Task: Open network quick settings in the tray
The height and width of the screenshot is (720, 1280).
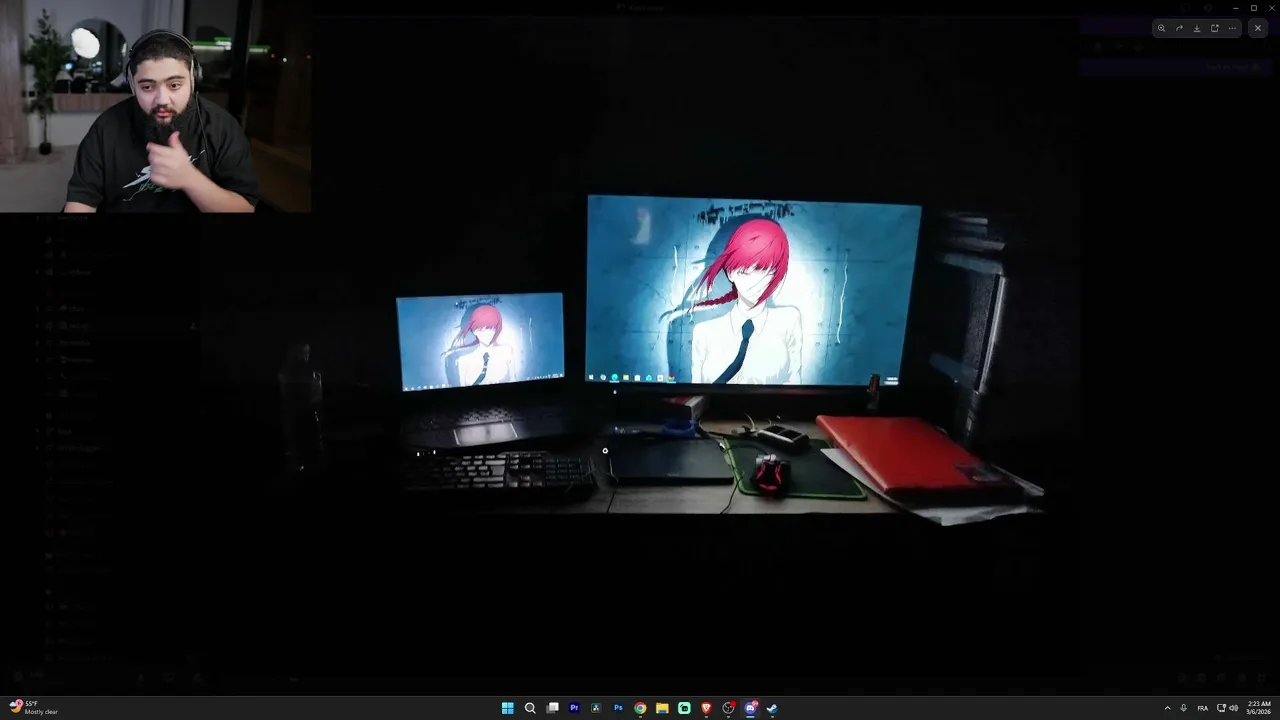Action: [1221, 708]
